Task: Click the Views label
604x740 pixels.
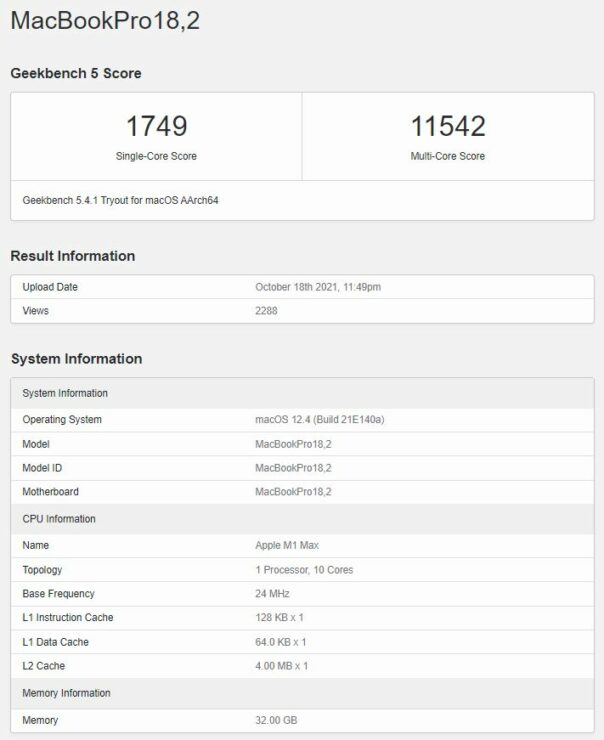Action: (x=35, y=311)
